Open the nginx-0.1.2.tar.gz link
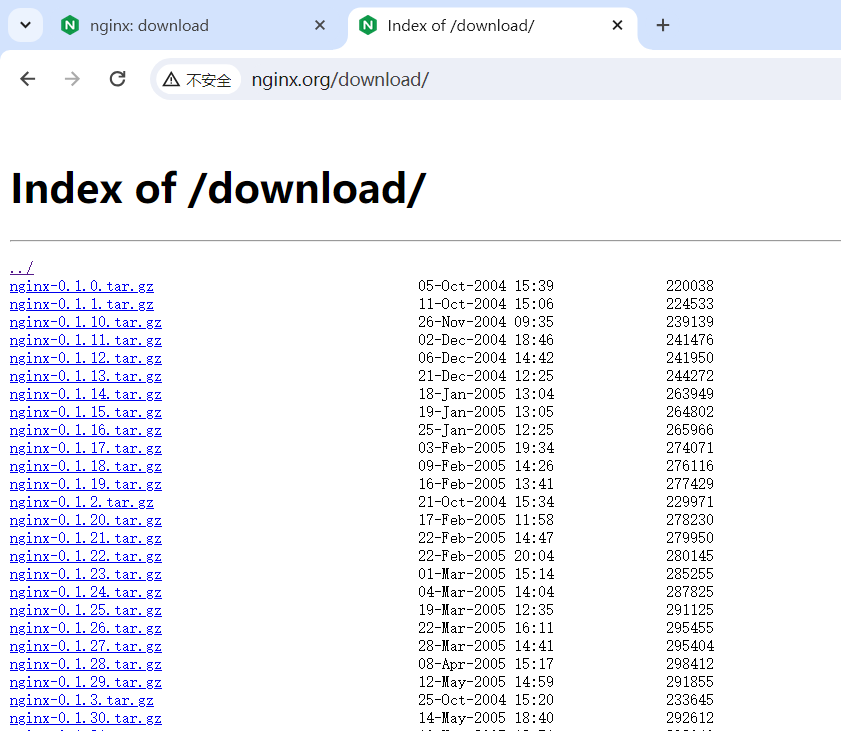The image size is (841, 731). (x=82, y=502)
